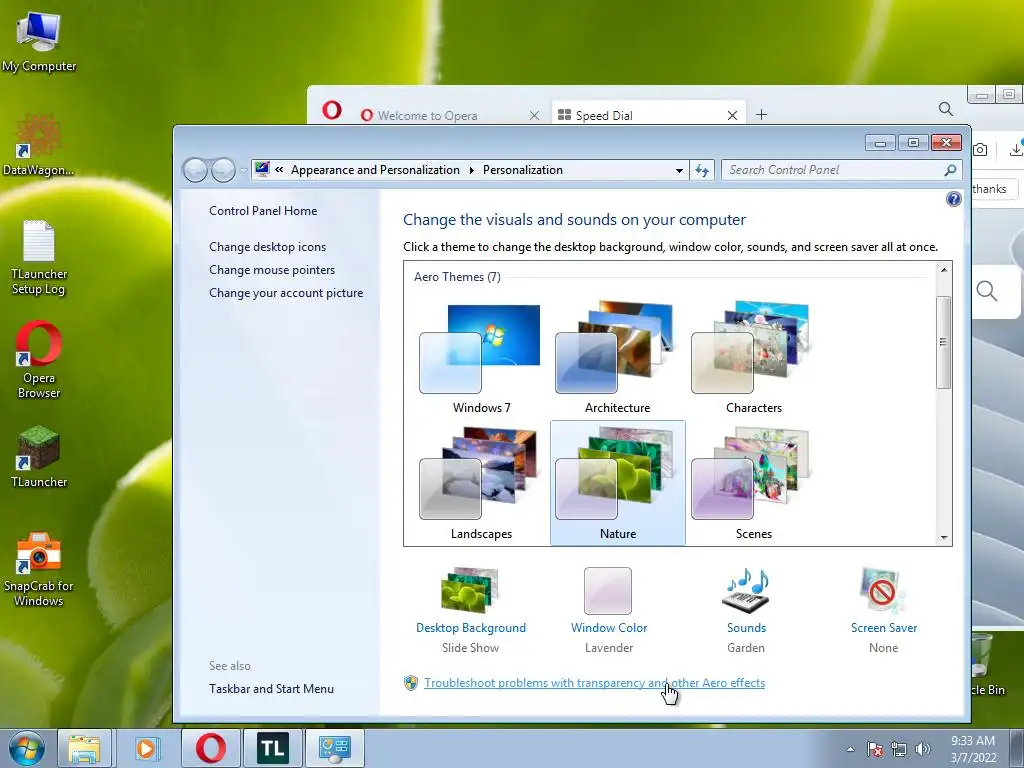Click theme list scroll up arrow

944,270
